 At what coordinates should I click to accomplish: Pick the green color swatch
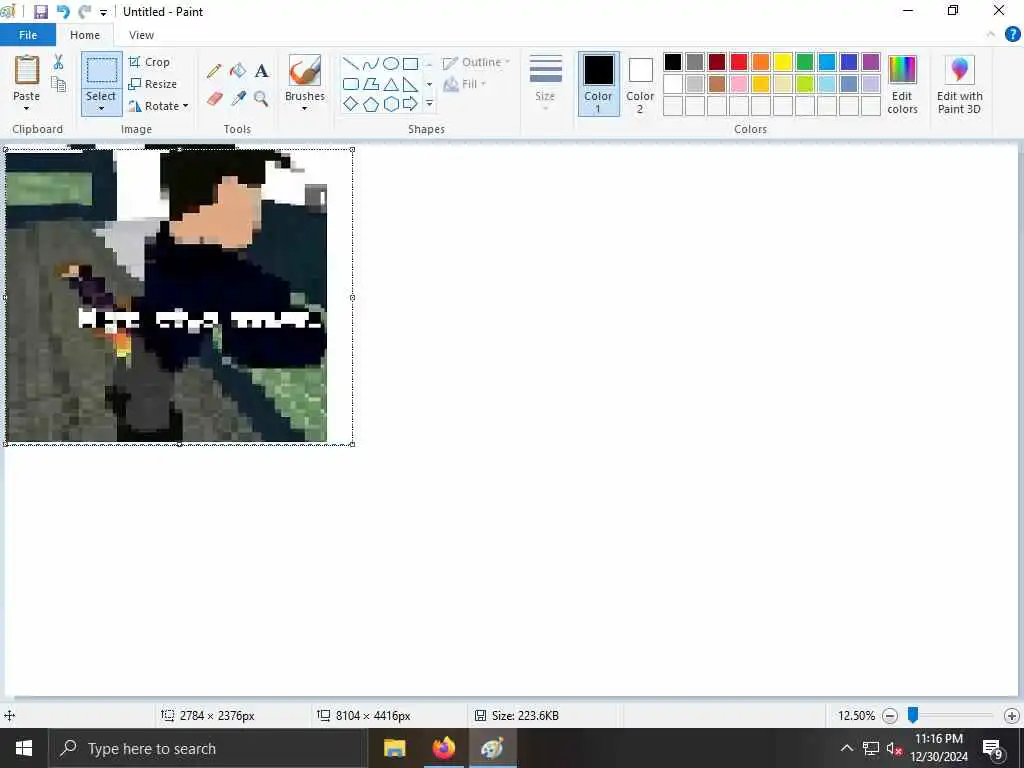805,62
